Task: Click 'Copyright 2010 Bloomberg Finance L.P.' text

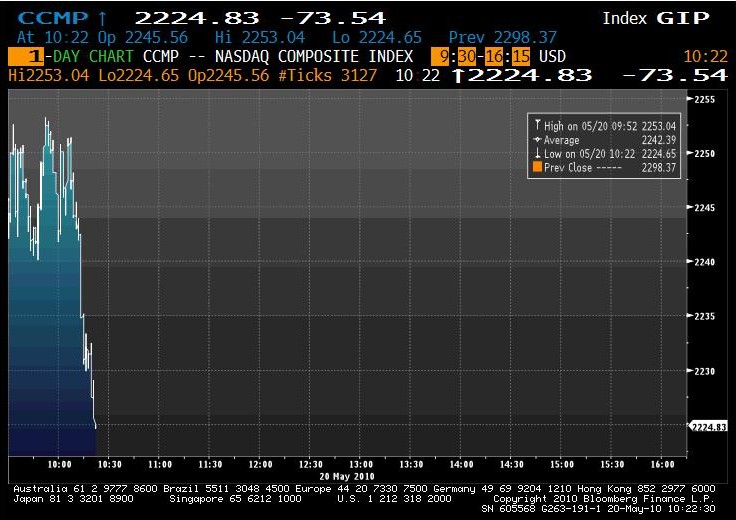Action: 604,498
